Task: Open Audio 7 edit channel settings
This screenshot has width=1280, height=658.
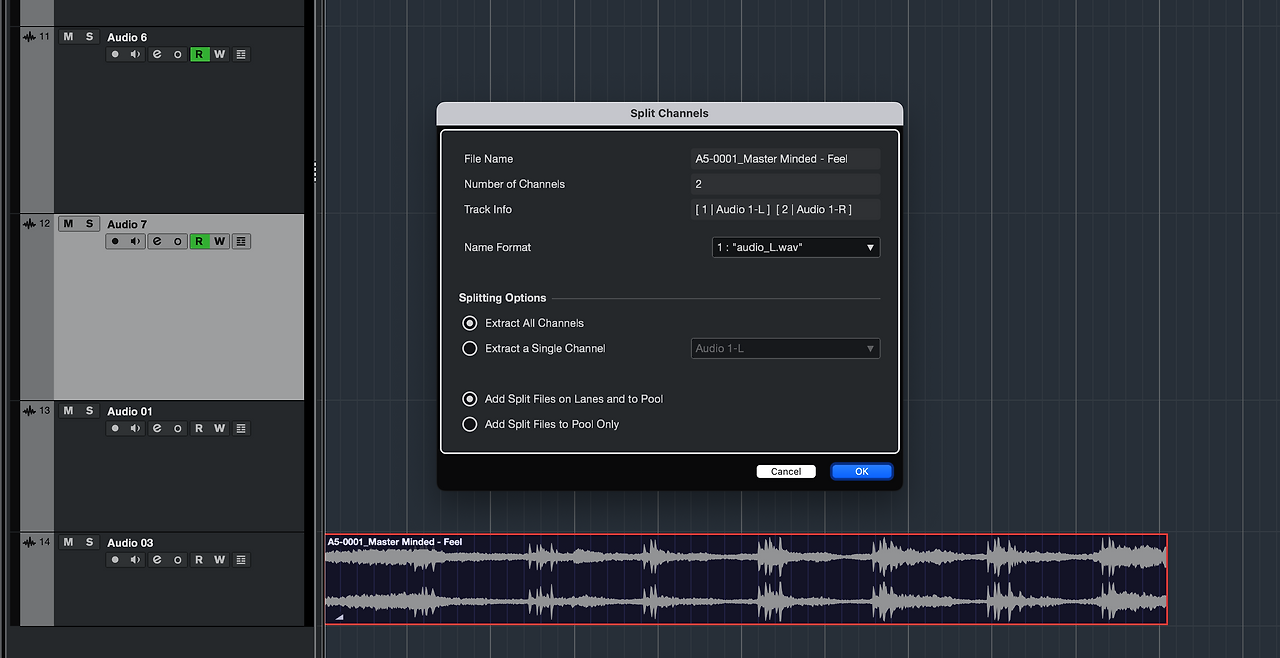Action: (x=157, y=241)
